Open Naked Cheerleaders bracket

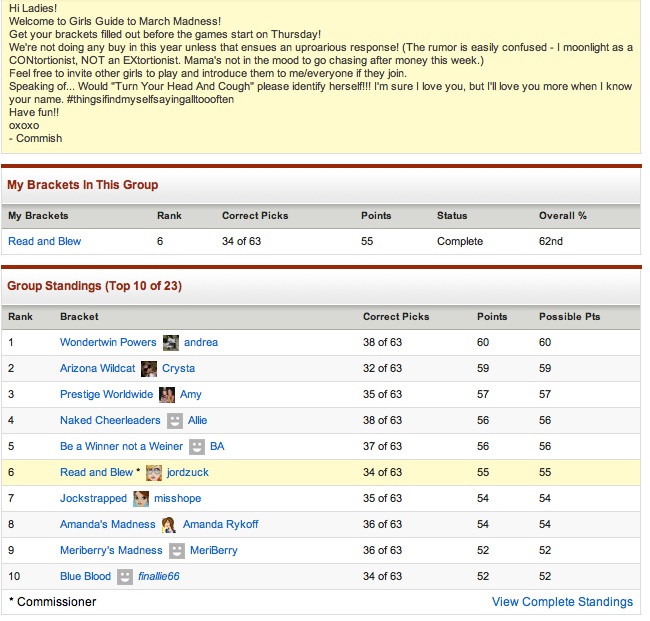pos(110,421)
